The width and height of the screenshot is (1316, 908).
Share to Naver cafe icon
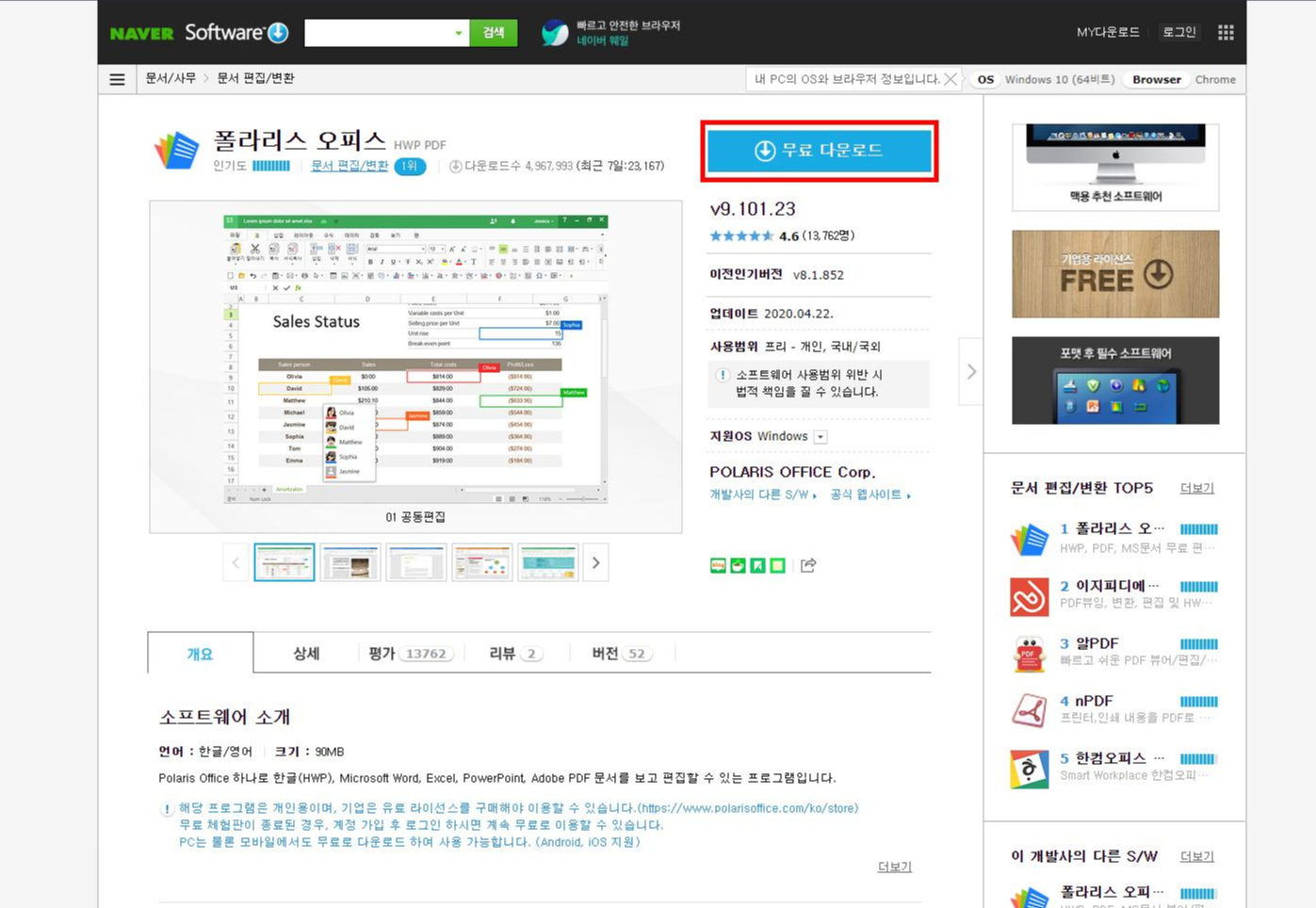tap(738, 565)
